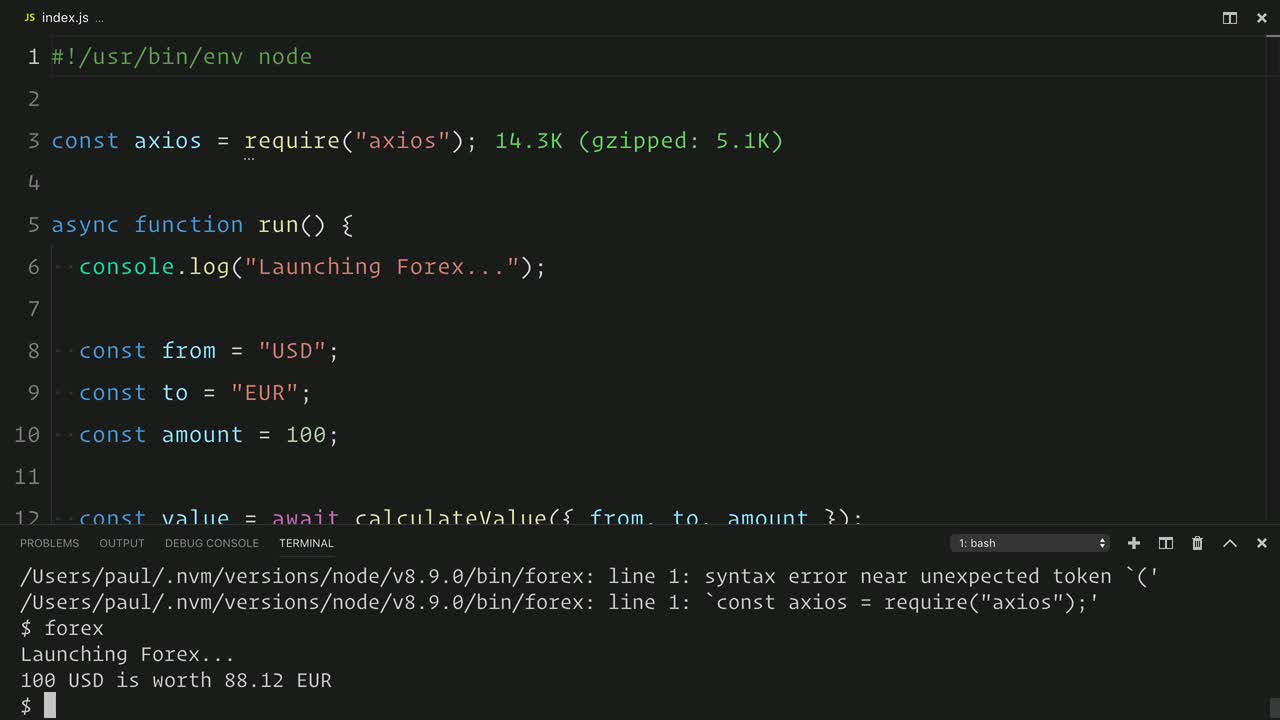Split the editor using the split icon
The width and height of the screenshot is (1280, 720).
pos(1229,17)
